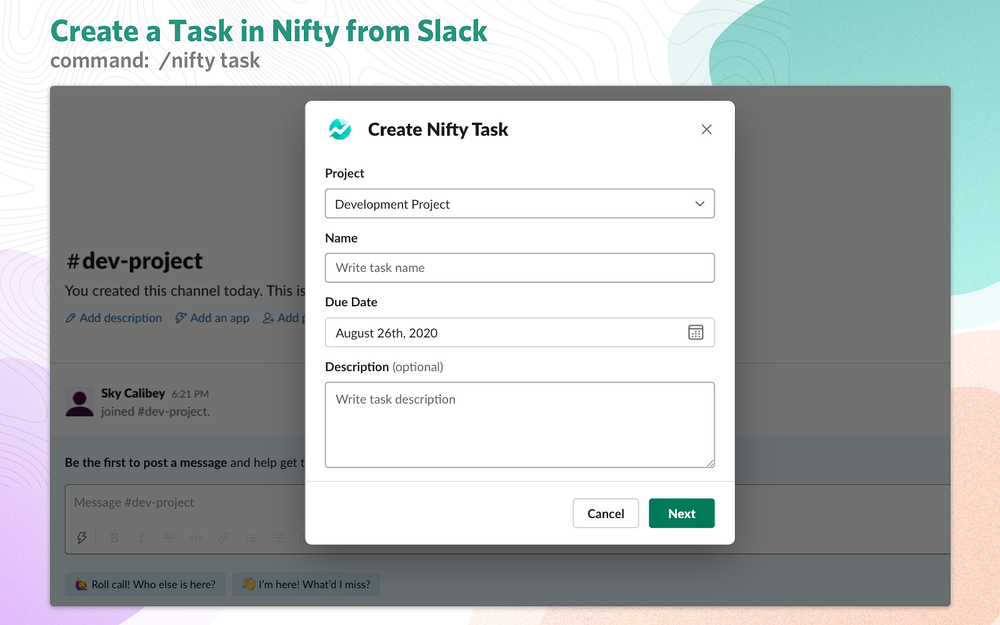This screenshot has width=1000, height=625.
Task: Open Sky Calibey's avatar
Action: pos(80,402)
